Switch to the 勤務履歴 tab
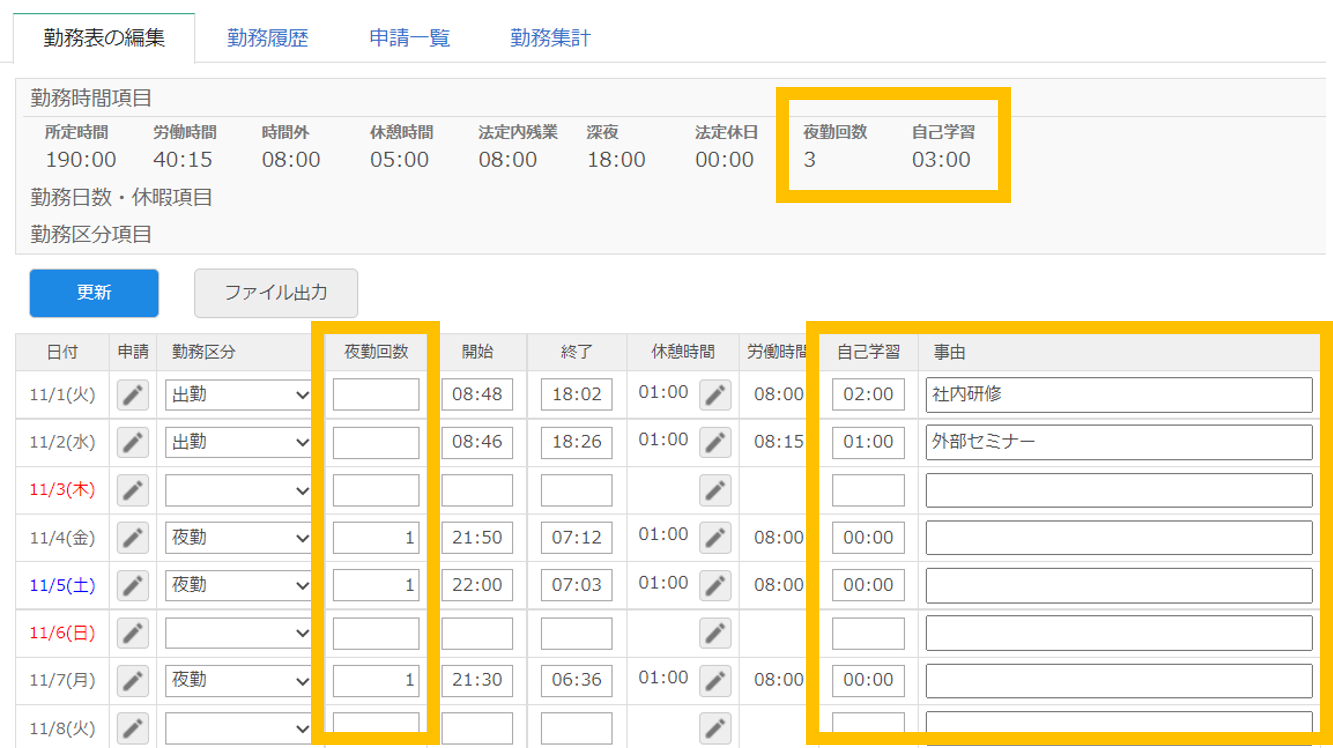 point(267,38)
